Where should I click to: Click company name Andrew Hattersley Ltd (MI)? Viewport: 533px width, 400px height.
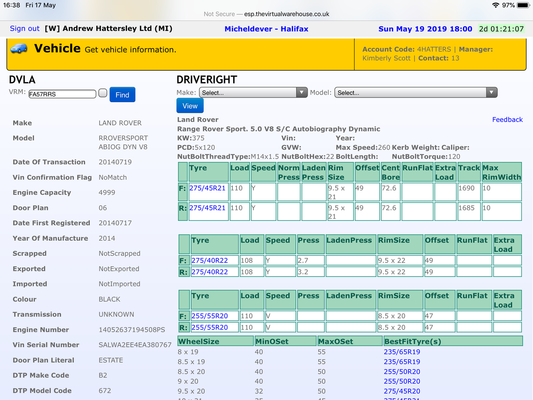click(x=117, y=29)
